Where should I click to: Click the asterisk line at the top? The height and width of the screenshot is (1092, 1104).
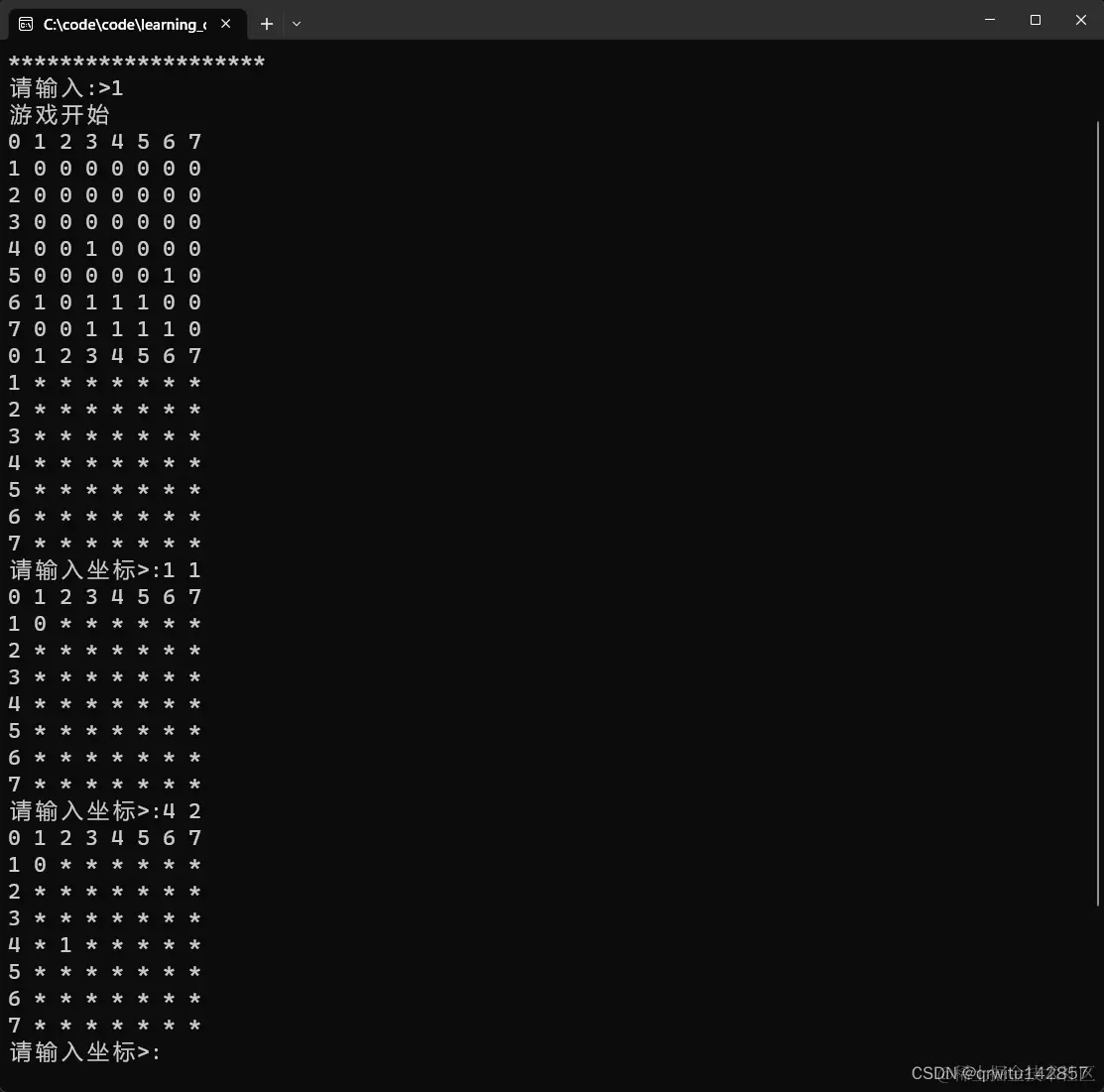pos(137,61)
